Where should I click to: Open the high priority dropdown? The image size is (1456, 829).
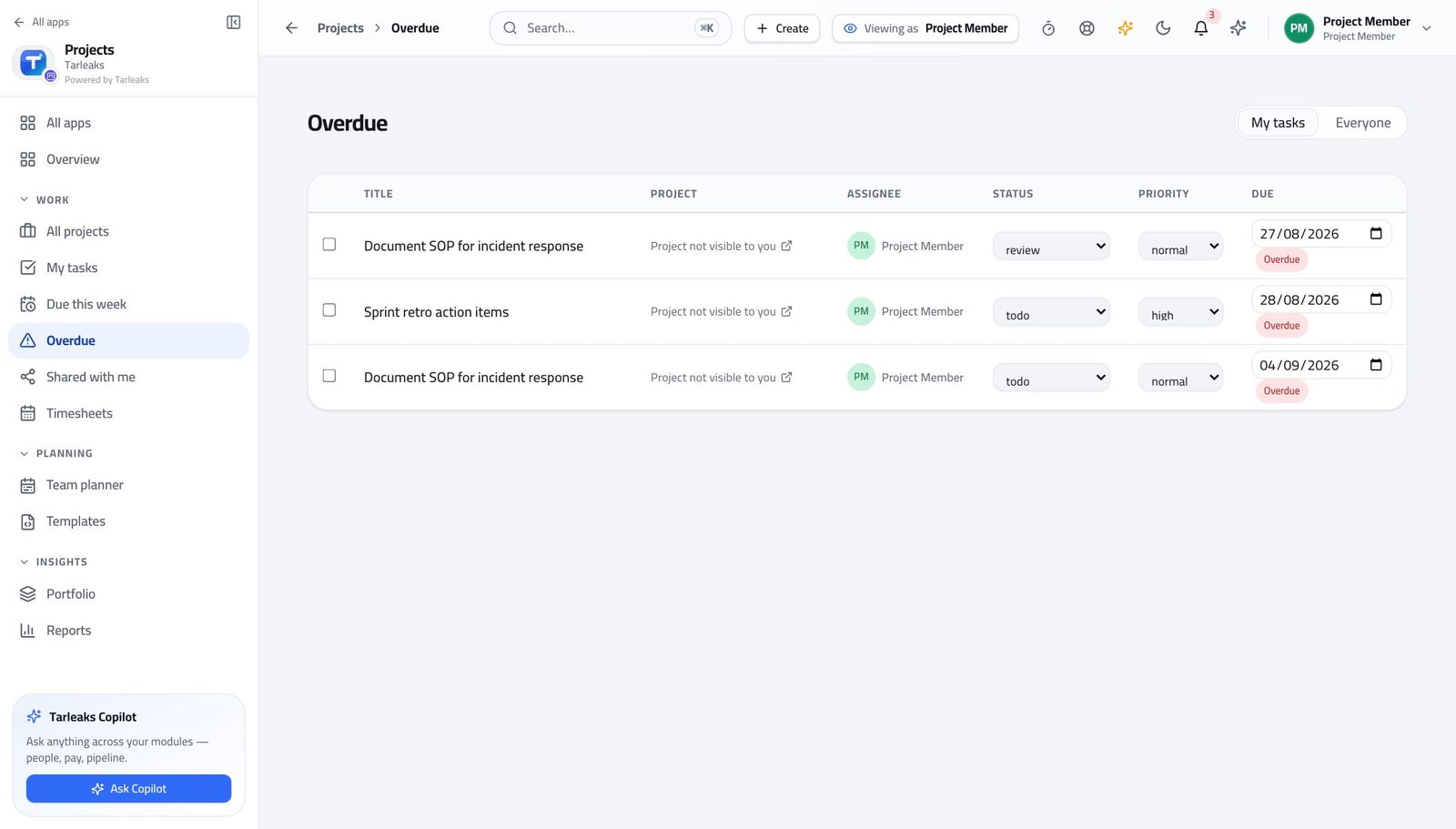(1180, 311)
